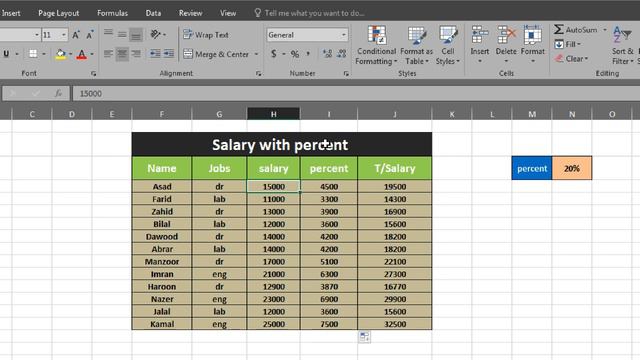This screenshot has height=360, width=640.
Task: Decrease font size with the small A
Action: (x=90, y=35)
